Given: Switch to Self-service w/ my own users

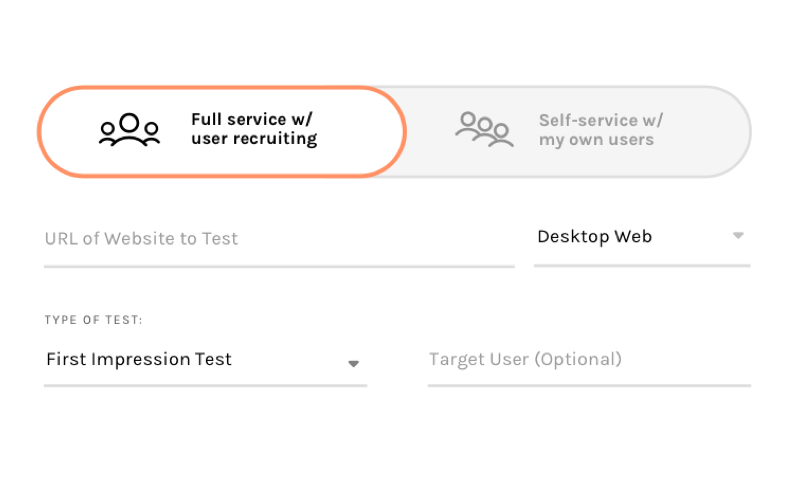Looking at the screenshot, I should (578, 132).
